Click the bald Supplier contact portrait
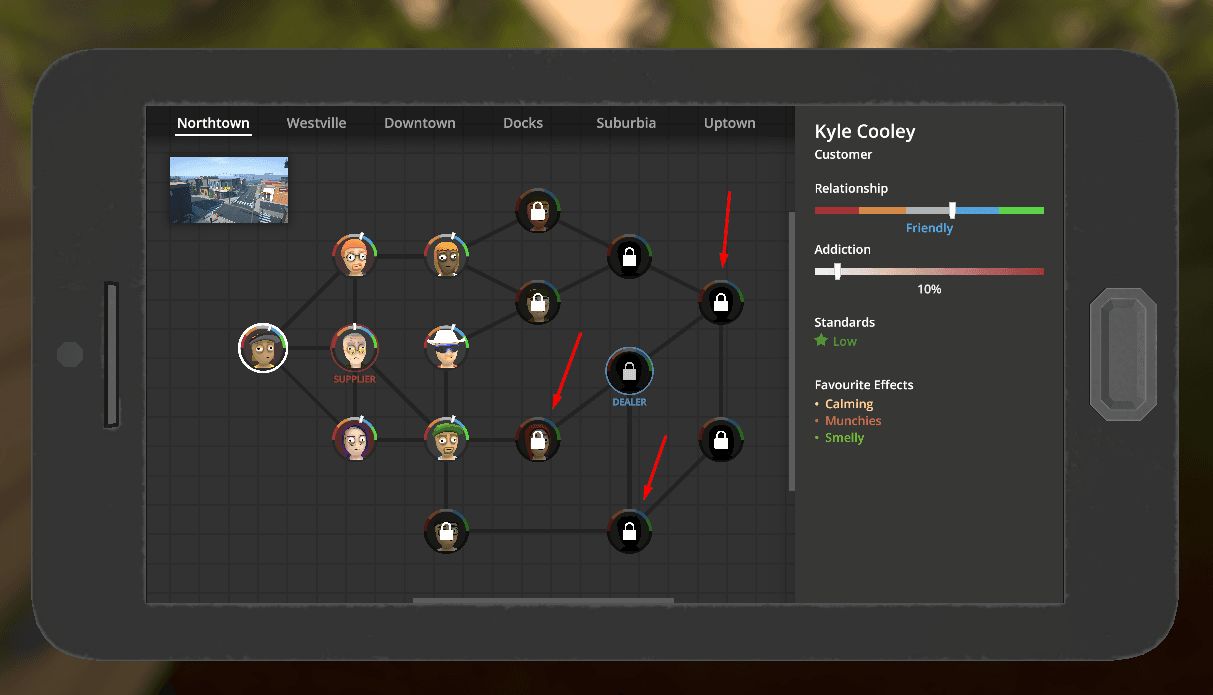 click(355, 348)
